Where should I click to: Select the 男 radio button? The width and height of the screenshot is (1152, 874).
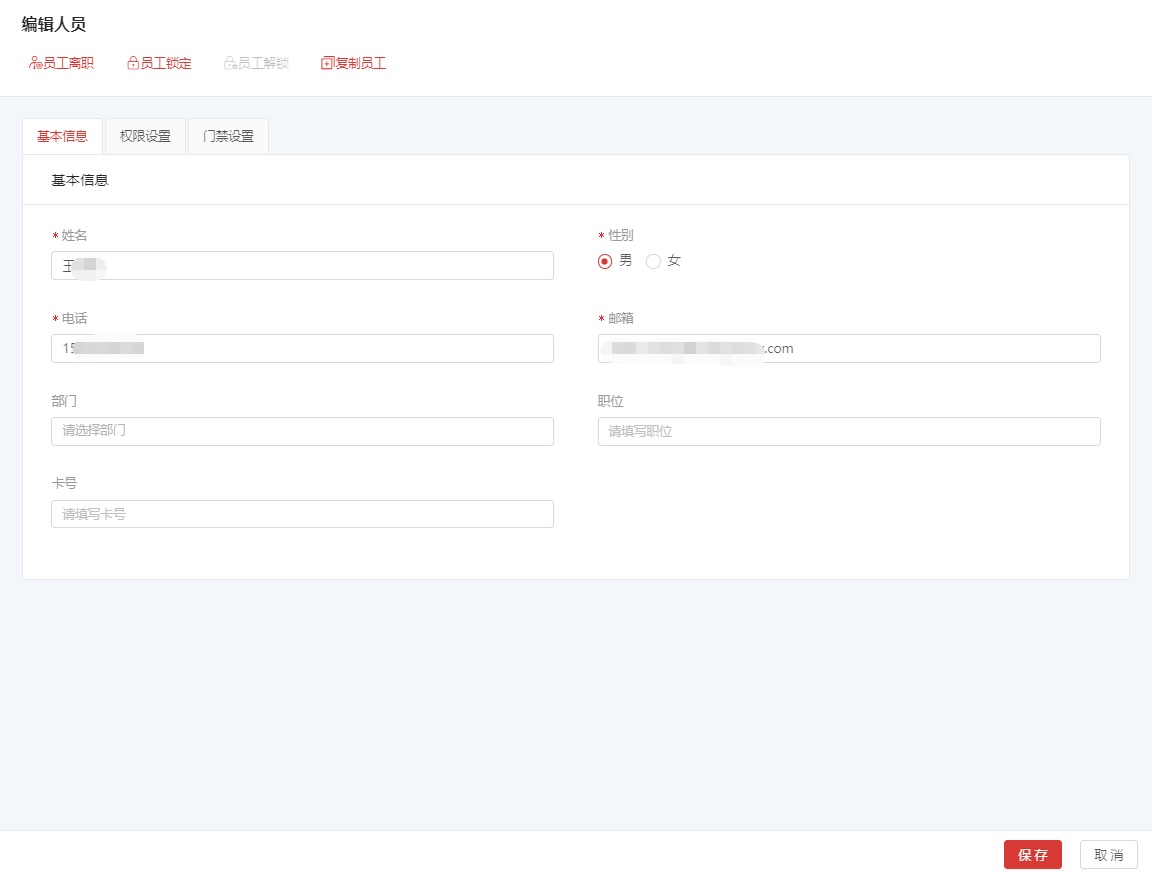[x=604, y=261]
